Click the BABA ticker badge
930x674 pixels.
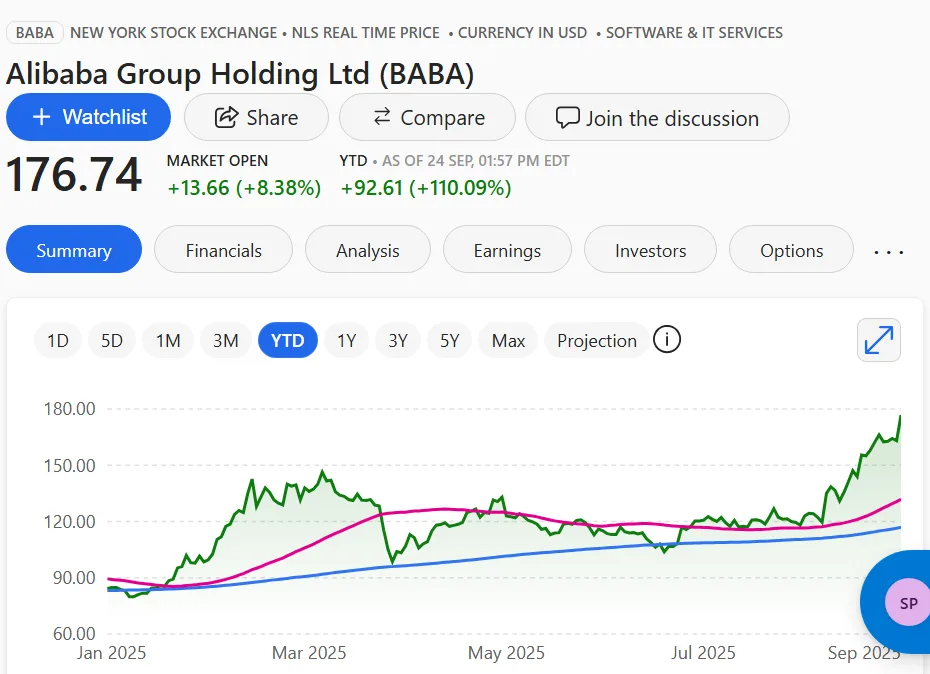(x=34, y=32)
